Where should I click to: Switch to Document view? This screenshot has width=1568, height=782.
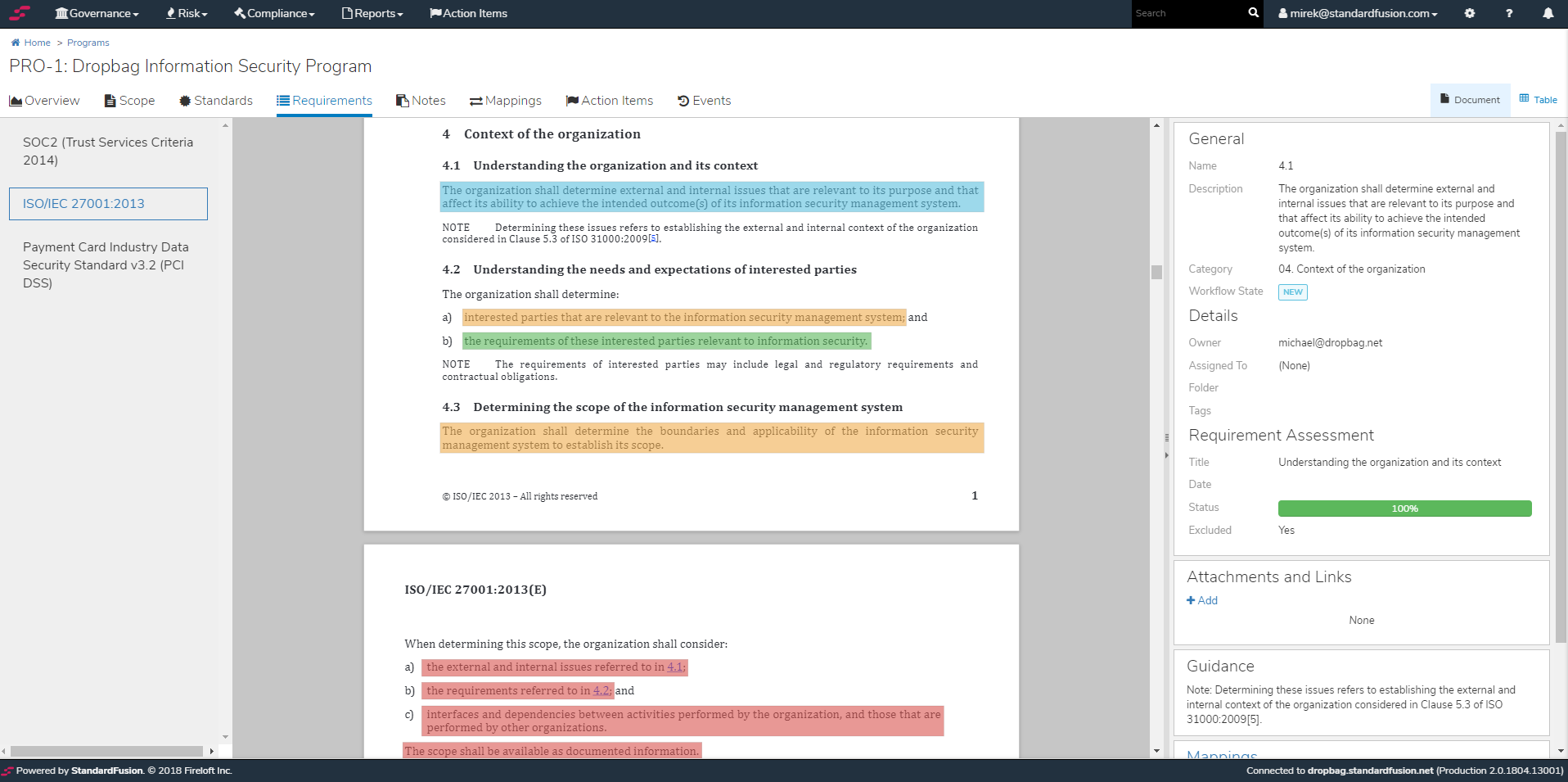pos(1471,100)
